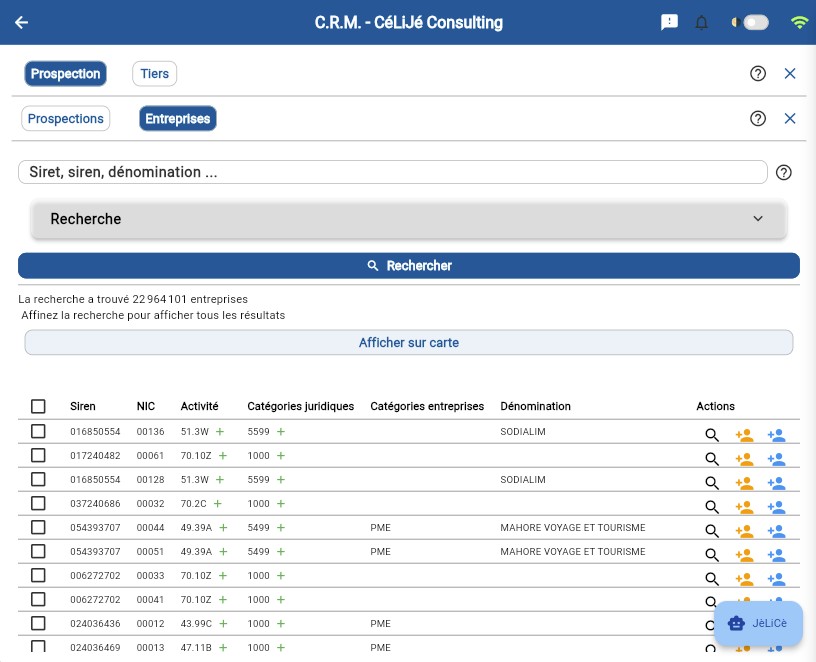Switch to the Prospections tab
816x662 pixels.
tap(66, 118)
